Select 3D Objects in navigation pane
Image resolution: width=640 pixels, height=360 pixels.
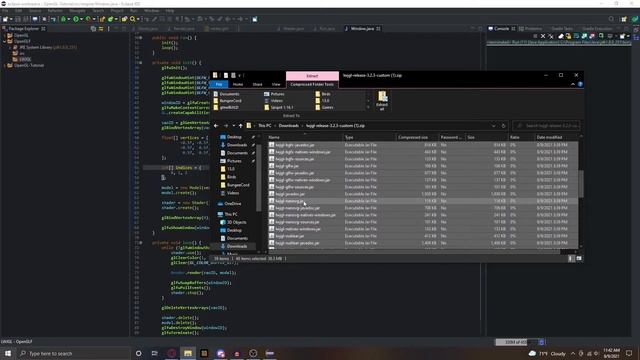[x=236, y=222]
